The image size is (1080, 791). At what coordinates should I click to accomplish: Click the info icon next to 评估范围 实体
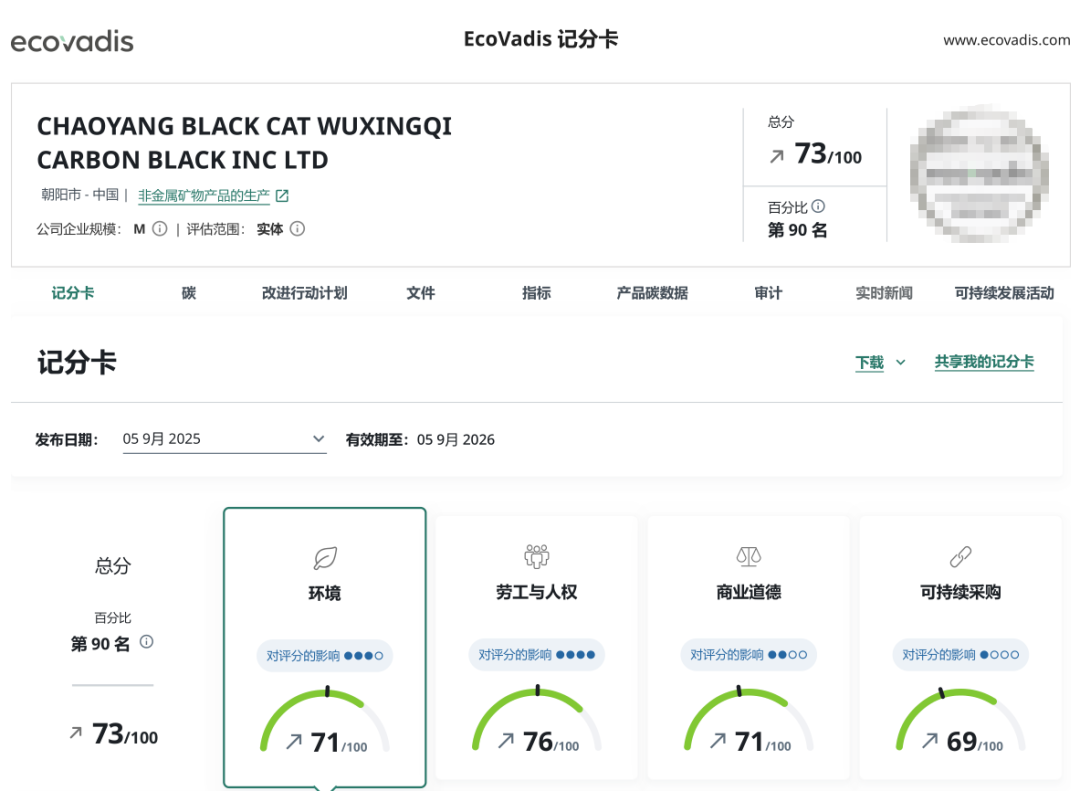pos(297,229)
